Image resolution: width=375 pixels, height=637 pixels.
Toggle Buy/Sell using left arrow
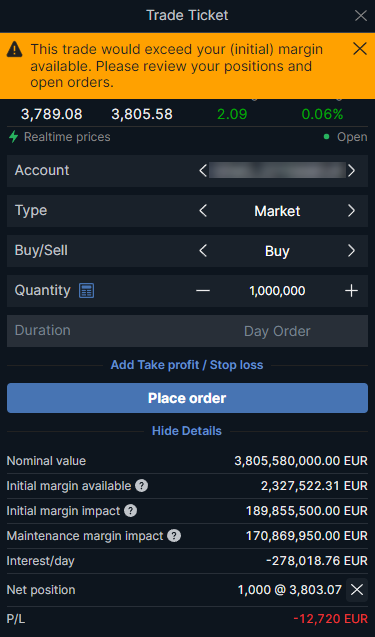tap(203, 251)
